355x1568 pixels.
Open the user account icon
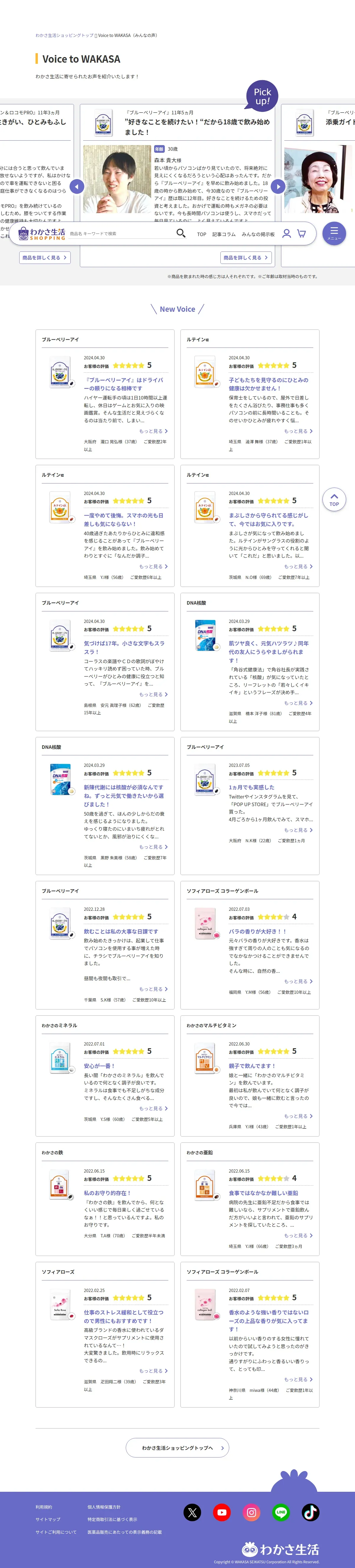pyautogui.click(x=286, y=233)
